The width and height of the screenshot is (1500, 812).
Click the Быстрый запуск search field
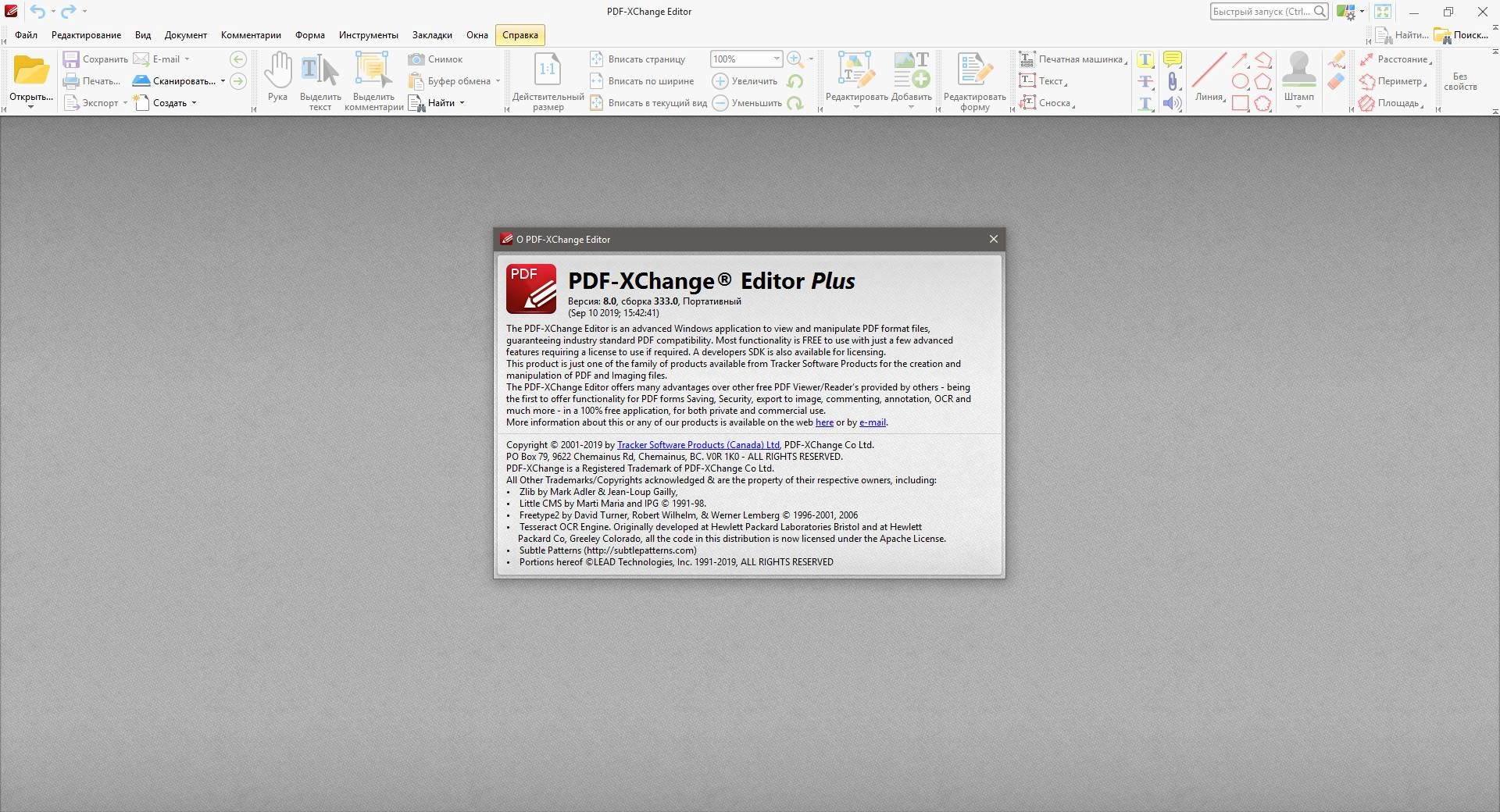click(x=1269, y=12)
